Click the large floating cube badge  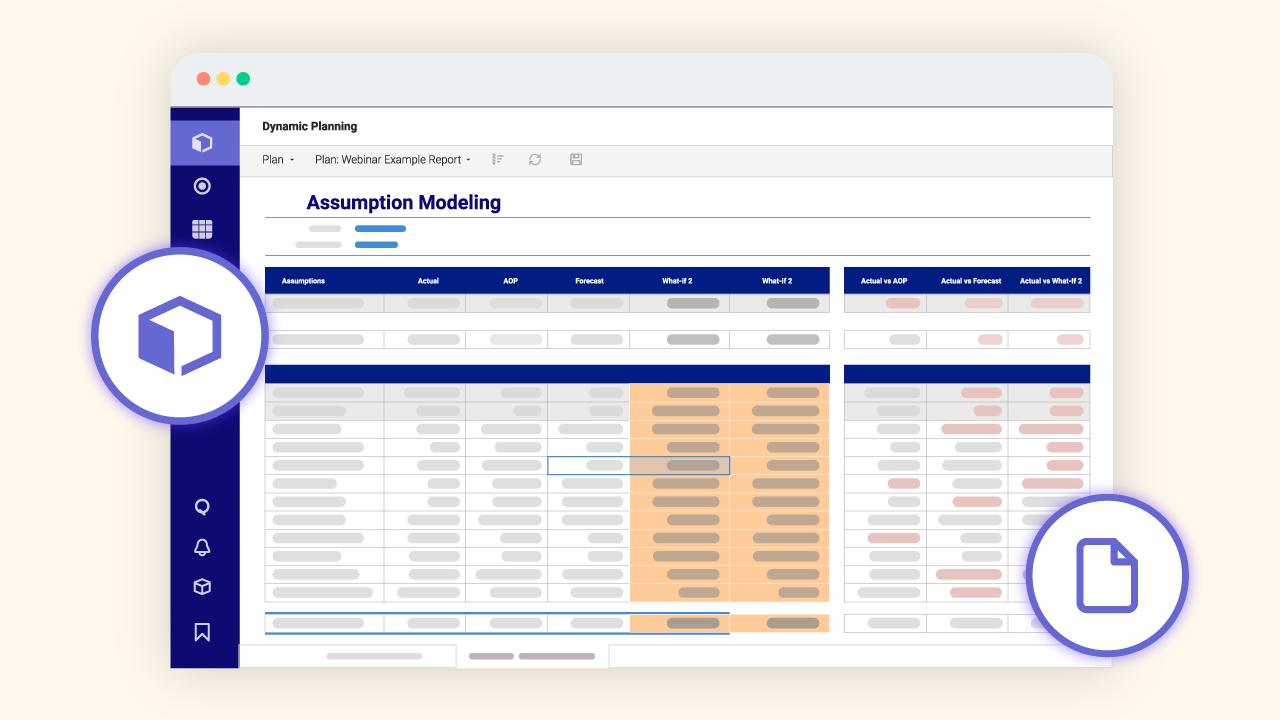[179, 336]
